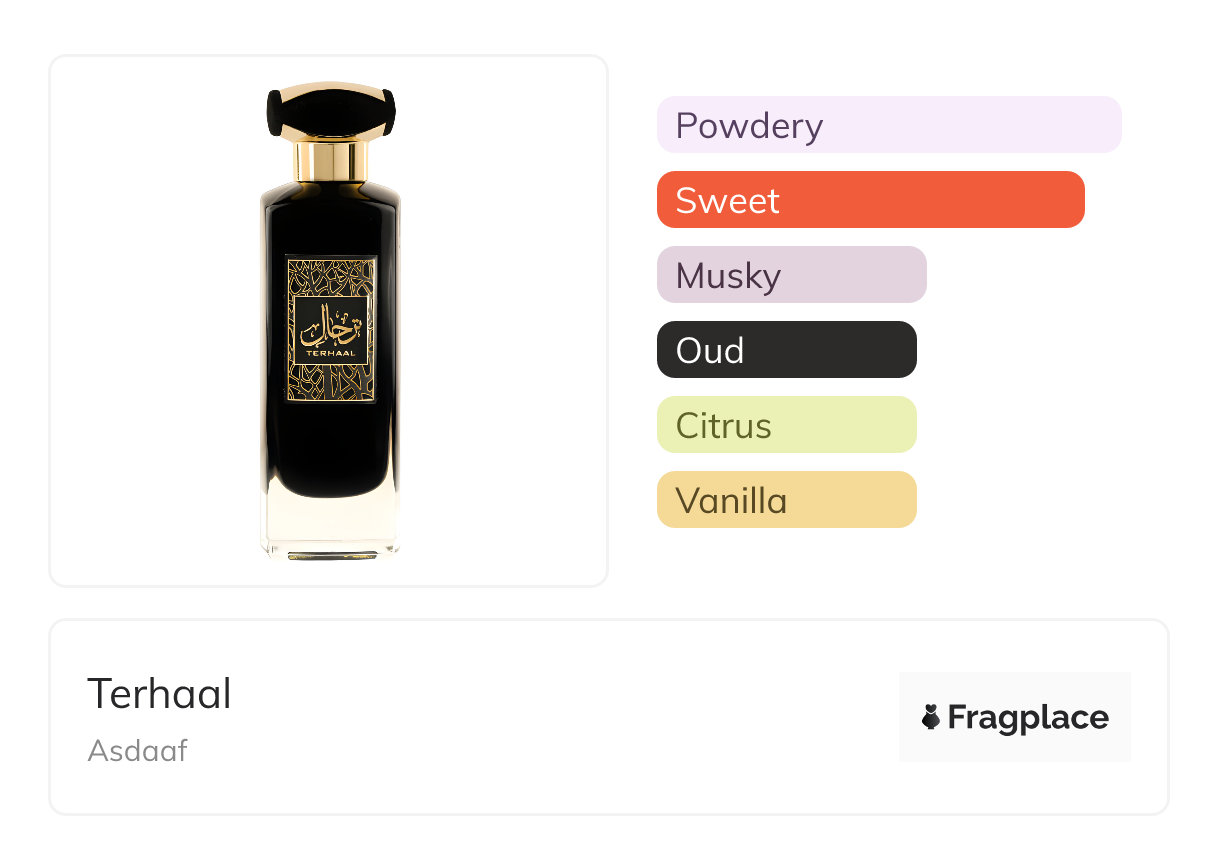Image resolution: width=1218 pixels, height=864 pixels.
Task: Click the Musky text label
Action: (x=728, y=276)
